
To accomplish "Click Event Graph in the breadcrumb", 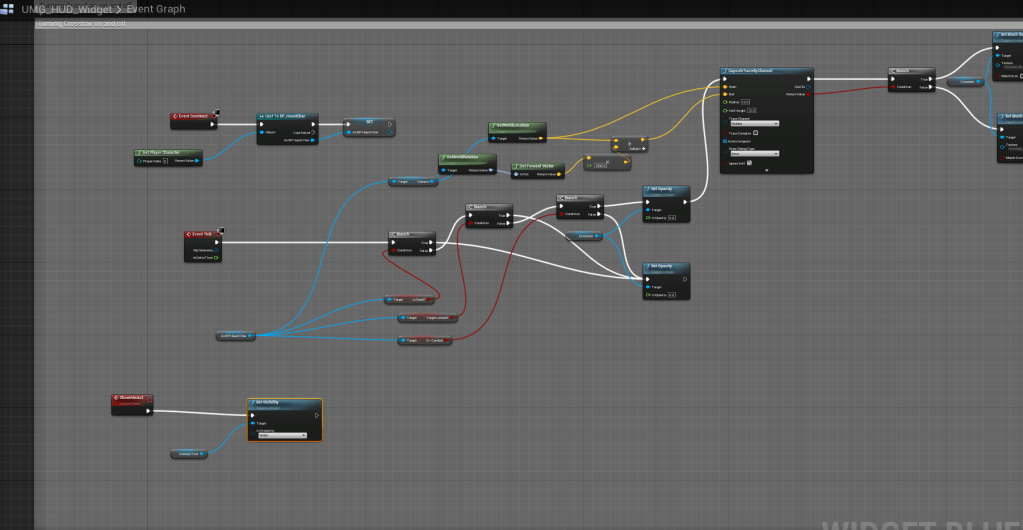I will point(155,9).
